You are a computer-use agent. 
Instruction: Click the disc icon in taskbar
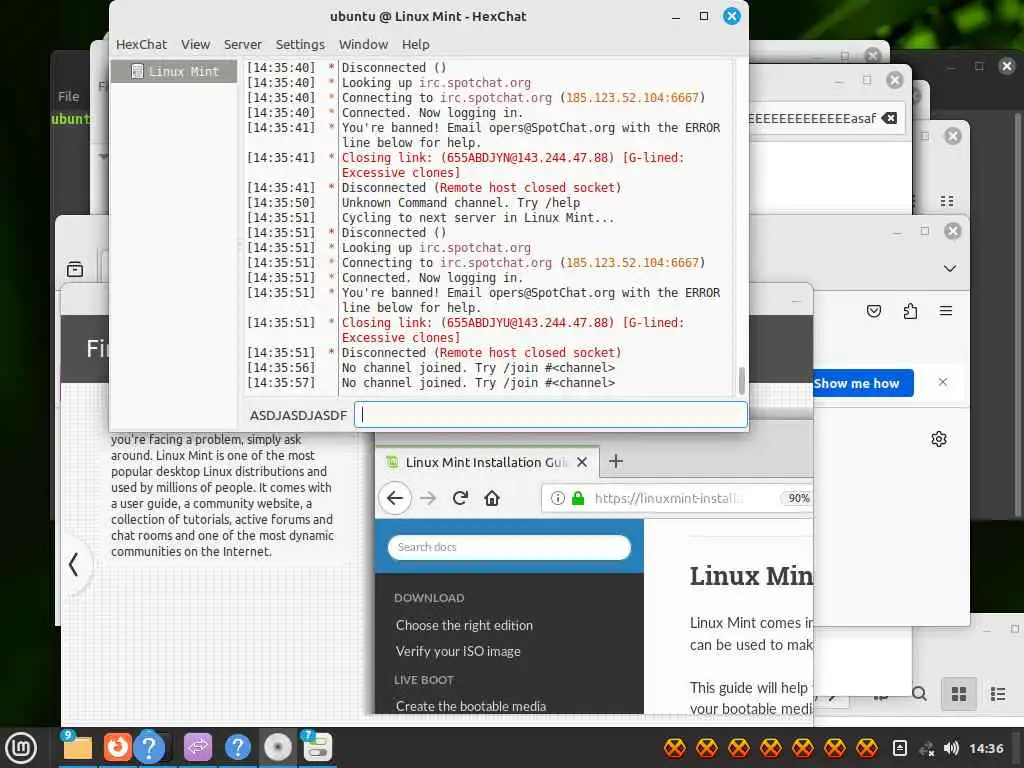(278, 747)
